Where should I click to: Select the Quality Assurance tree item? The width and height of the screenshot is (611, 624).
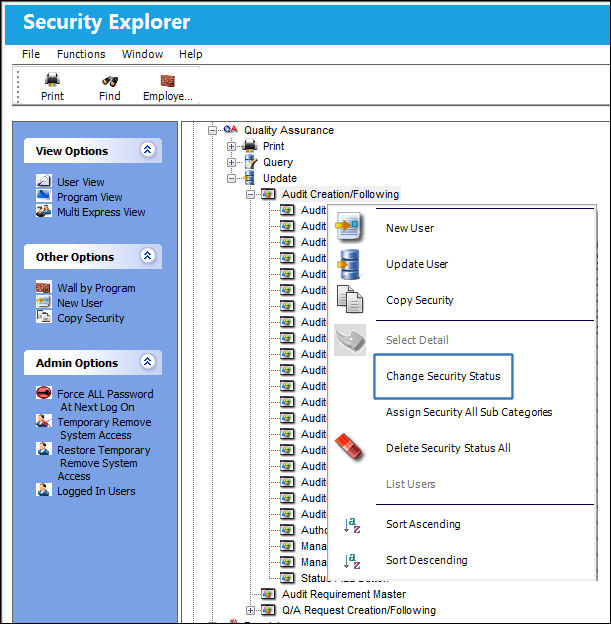[289, 130]
